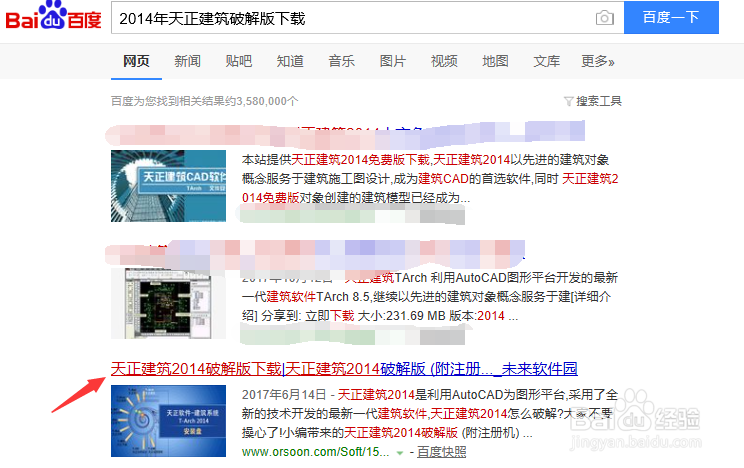Expand the arrow next to orsoon URL
Image resolution: width=744 pixels, height=468 pixels.
pyautogui.click(x=400, y=453)
